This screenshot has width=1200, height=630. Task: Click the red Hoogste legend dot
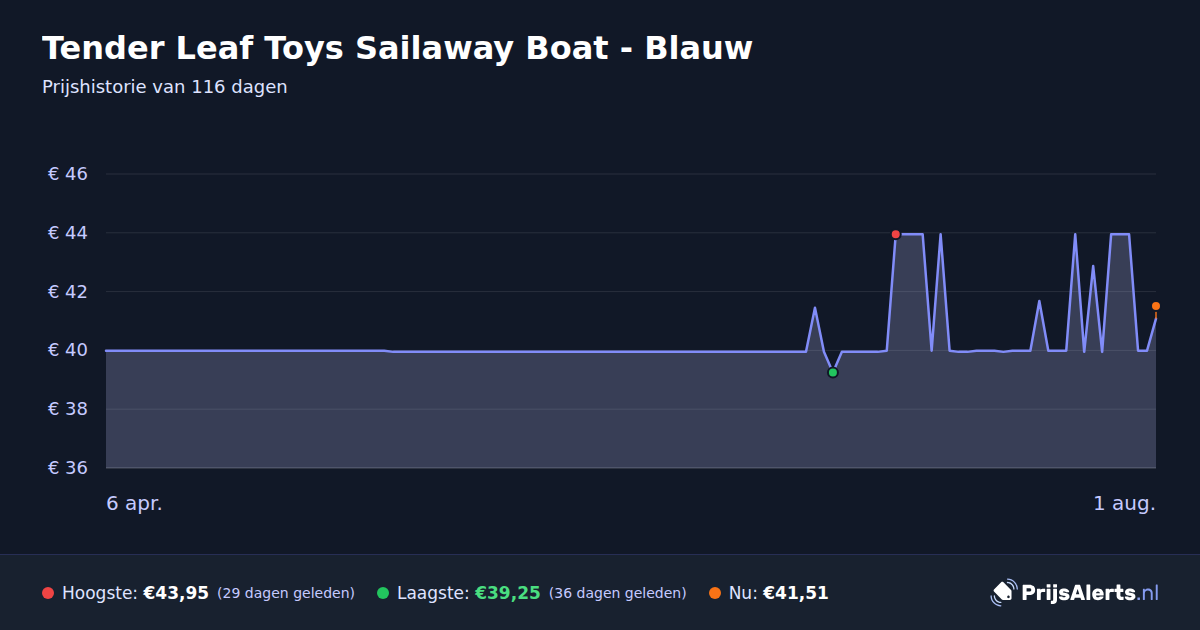click(48, 593)
